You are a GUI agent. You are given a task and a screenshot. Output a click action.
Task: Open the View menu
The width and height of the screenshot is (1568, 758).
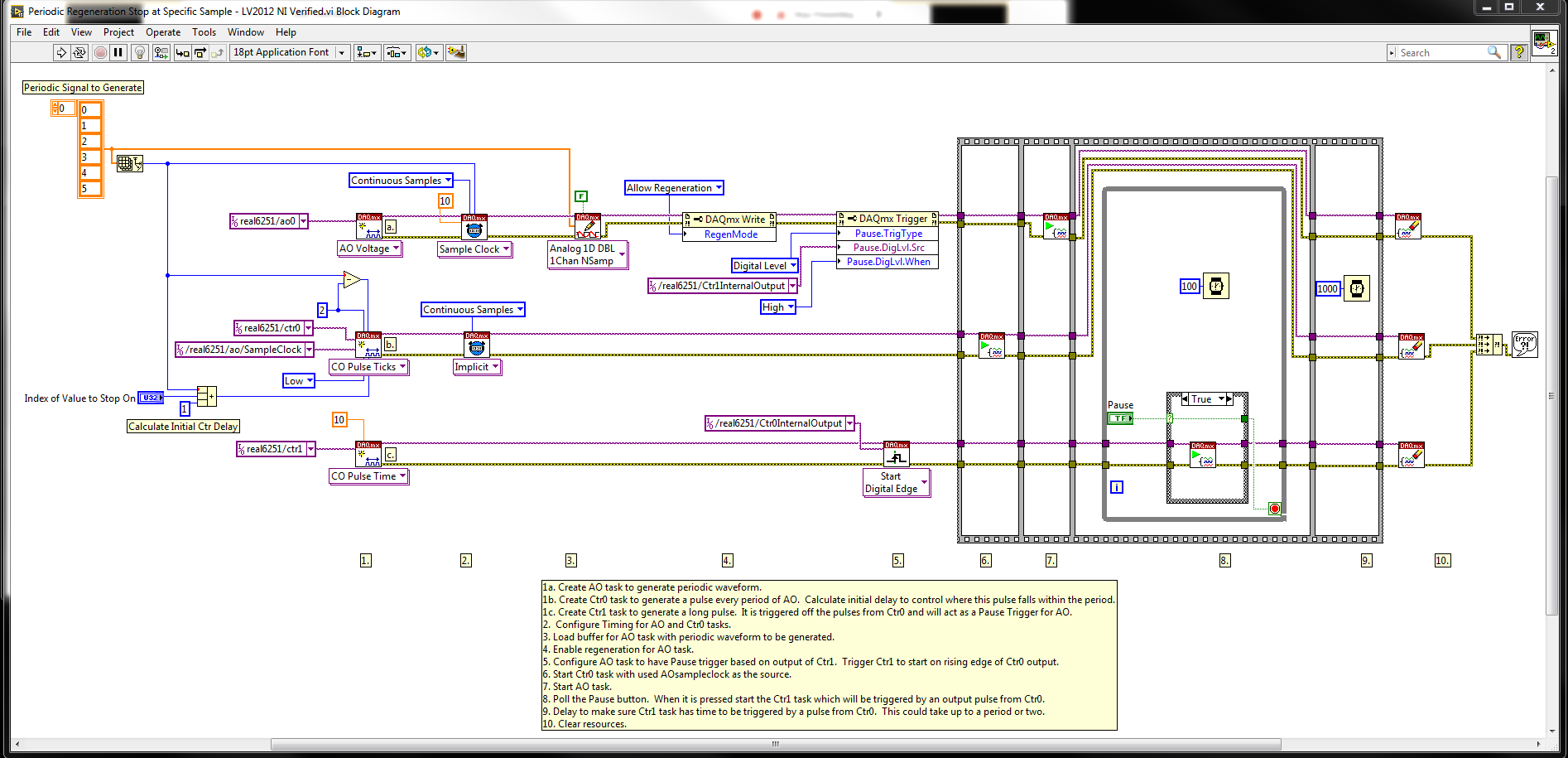(x=81, y=32)
